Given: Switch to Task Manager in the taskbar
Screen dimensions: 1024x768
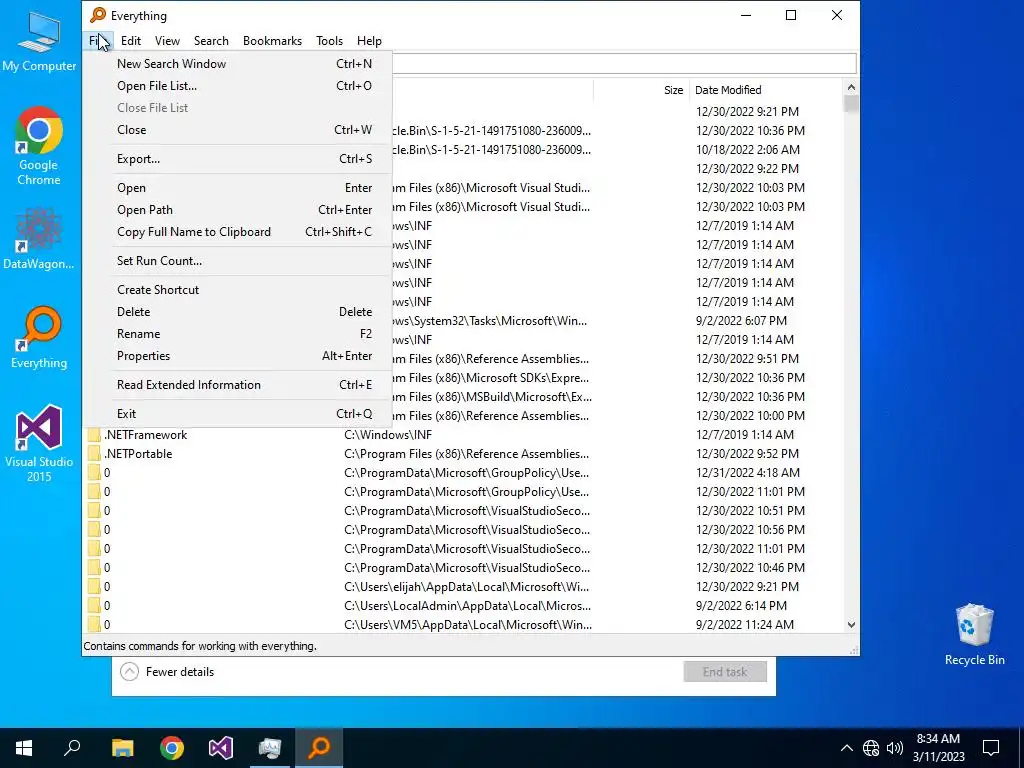Looking at the screenshot, I should coord(270,747).
